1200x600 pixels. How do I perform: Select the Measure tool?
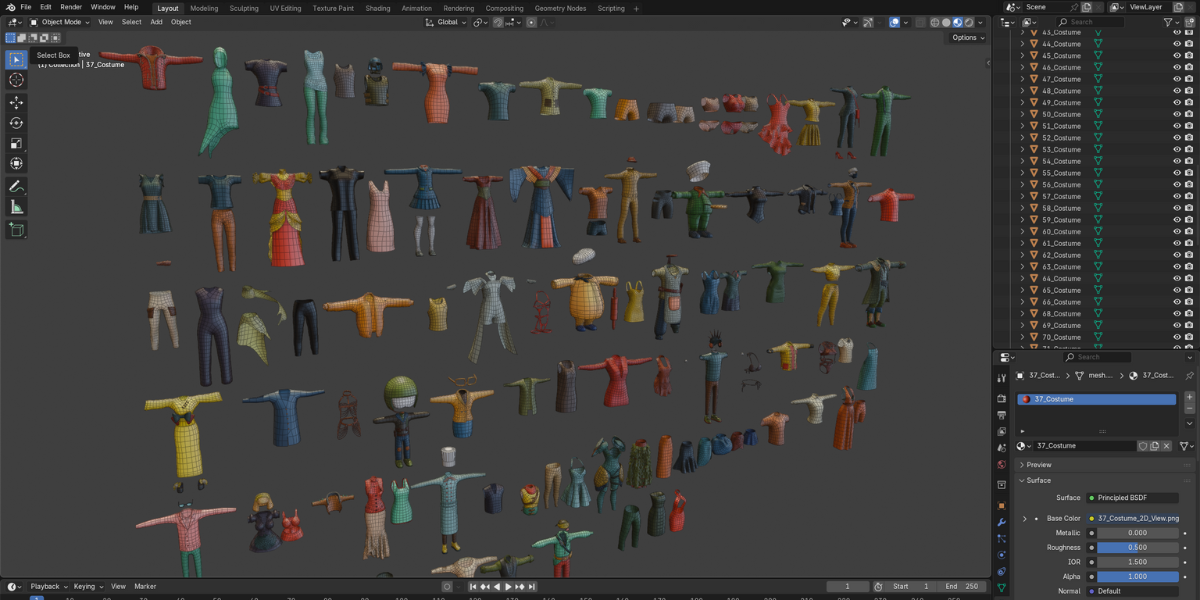click(x=16, y=207)
